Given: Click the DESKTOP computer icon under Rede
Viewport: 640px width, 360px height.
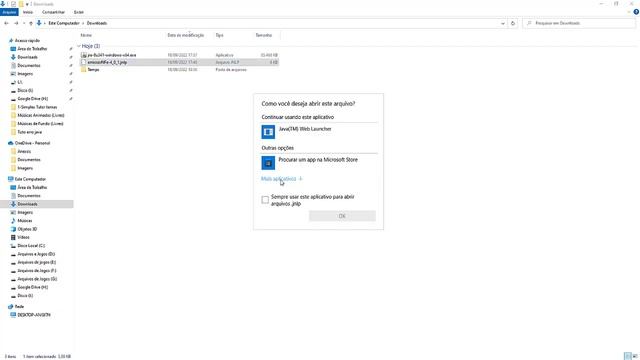Looking at the screenshot, I should pos(13,315).
